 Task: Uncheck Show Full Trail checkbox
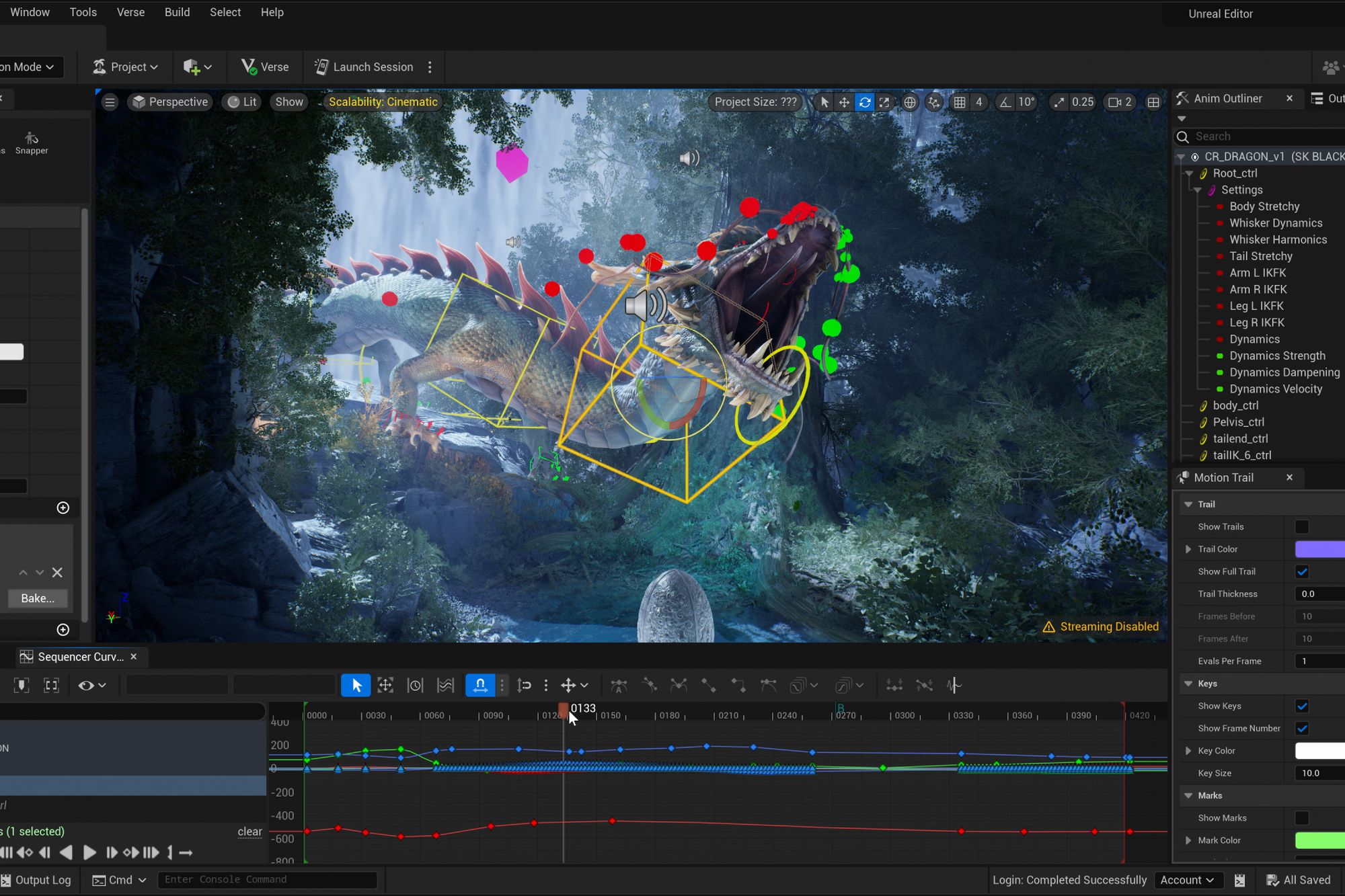tap(1302, 571)
